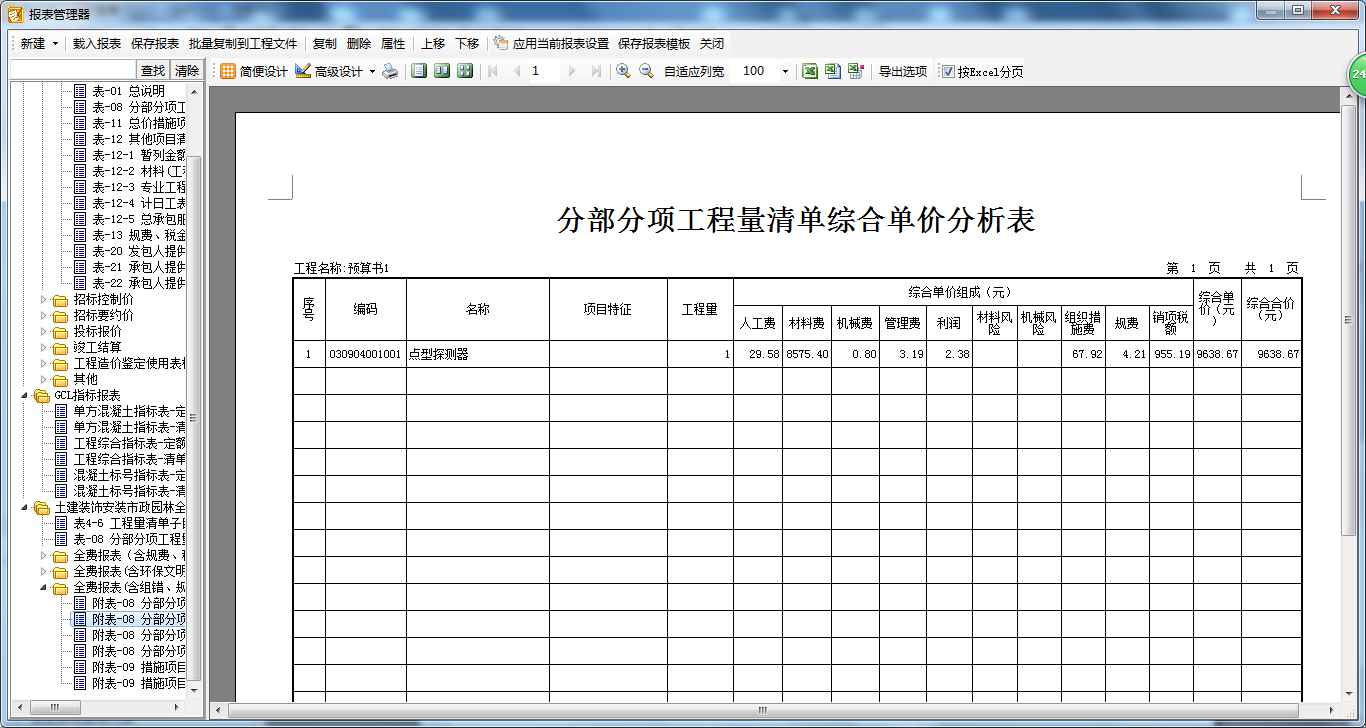1366x728 pixels.
Task: Click 批量复制到工程文件
Action: 243,44
